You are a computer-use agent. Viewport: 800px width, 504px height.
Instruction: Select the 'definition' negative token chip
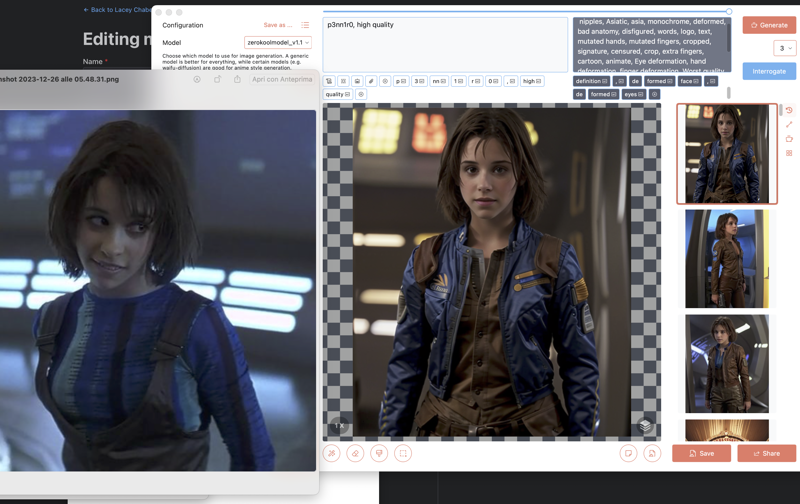[591, 81]
